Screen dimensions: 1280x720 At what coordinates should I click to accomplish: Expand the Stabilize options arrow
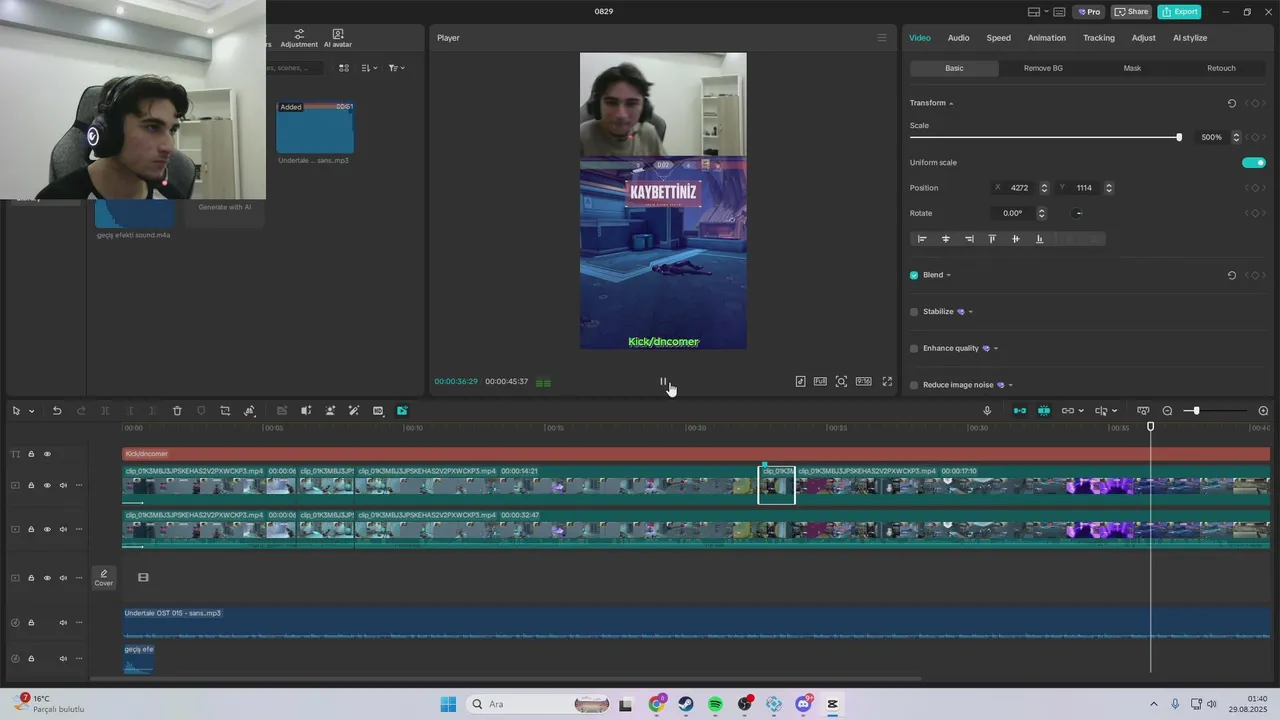click(971, 312)
